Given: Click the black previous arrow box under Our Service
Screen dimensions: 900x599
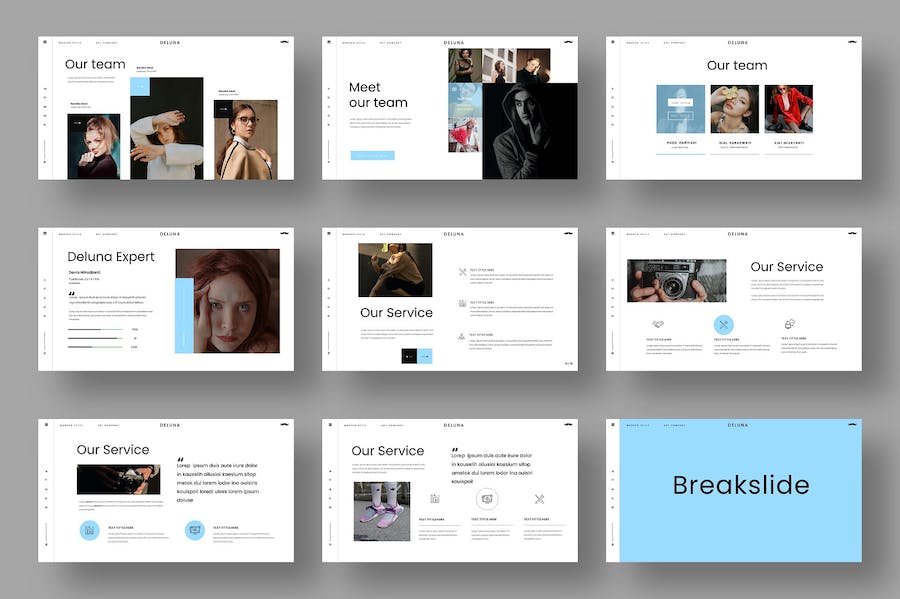Looking at the screenshot, I should tap(409, 356).
